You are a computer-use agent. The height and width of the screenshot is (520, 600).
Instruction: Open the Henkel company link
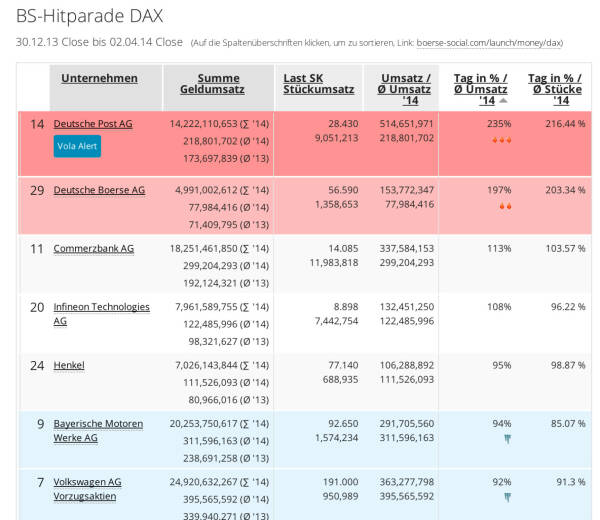(69, 365)
